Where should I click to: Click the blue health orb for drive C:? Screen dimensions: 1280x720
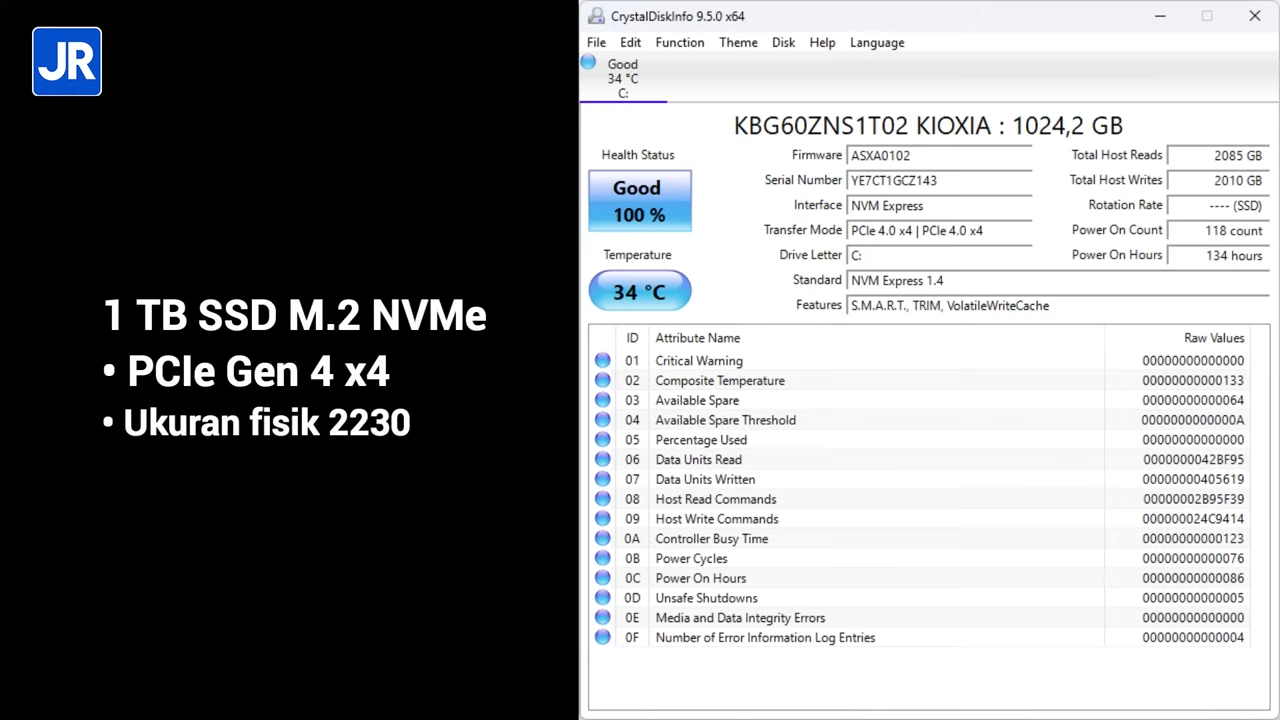pos(588,63)
